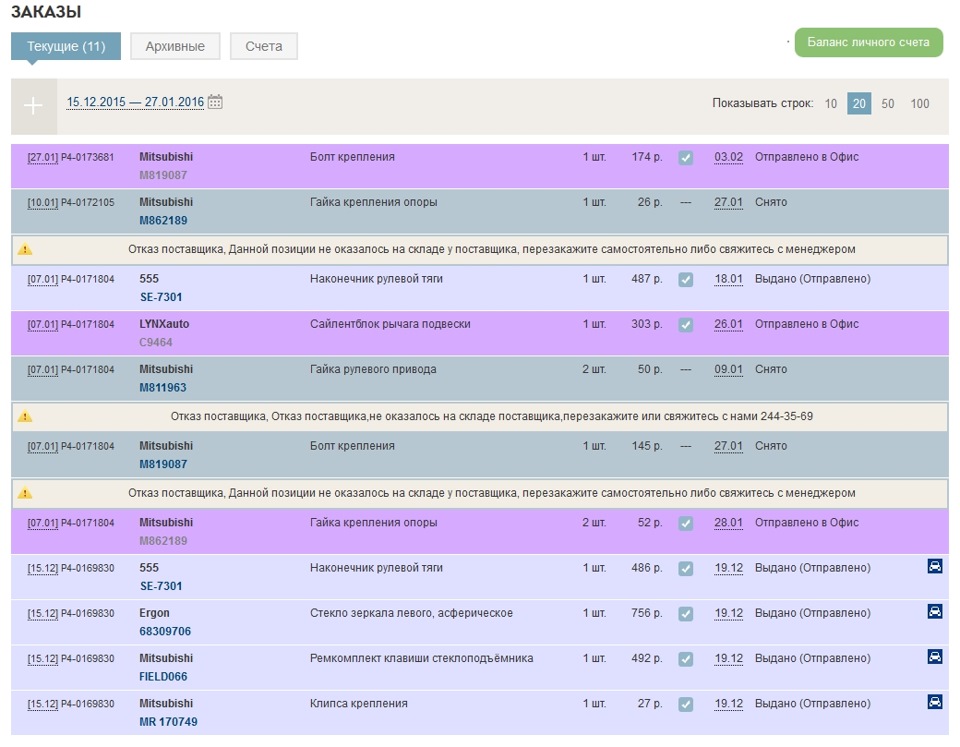Click the Баланс личного счета button

click(868, 42)
